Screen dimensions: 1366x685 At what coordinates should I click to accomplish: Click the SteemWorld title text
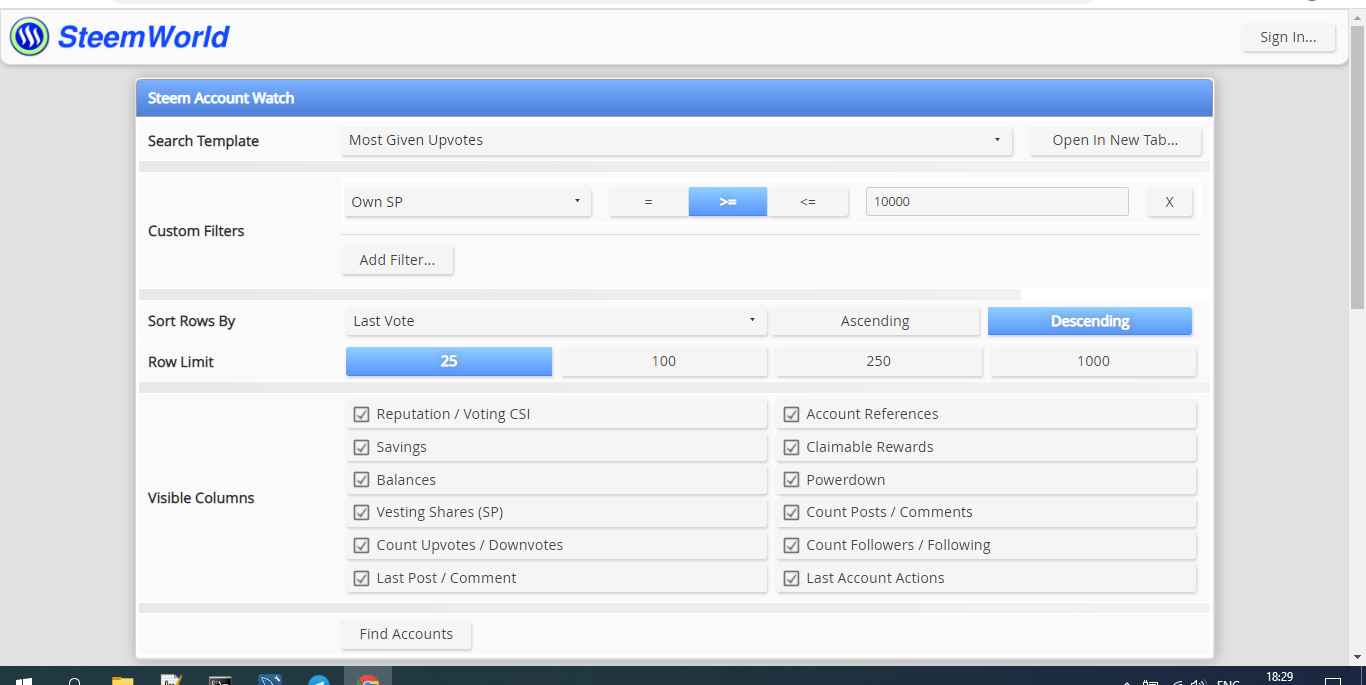(144, 37)
